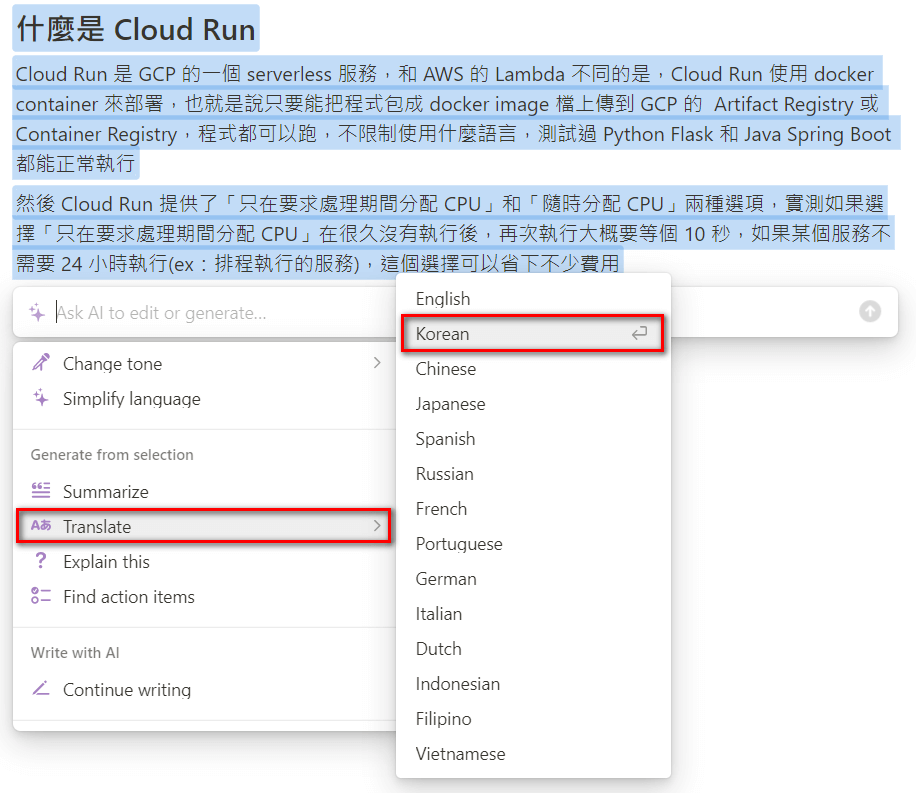Click the Summarize list icon
This screenshot has height=793, width=916.
tap(43, 491)
